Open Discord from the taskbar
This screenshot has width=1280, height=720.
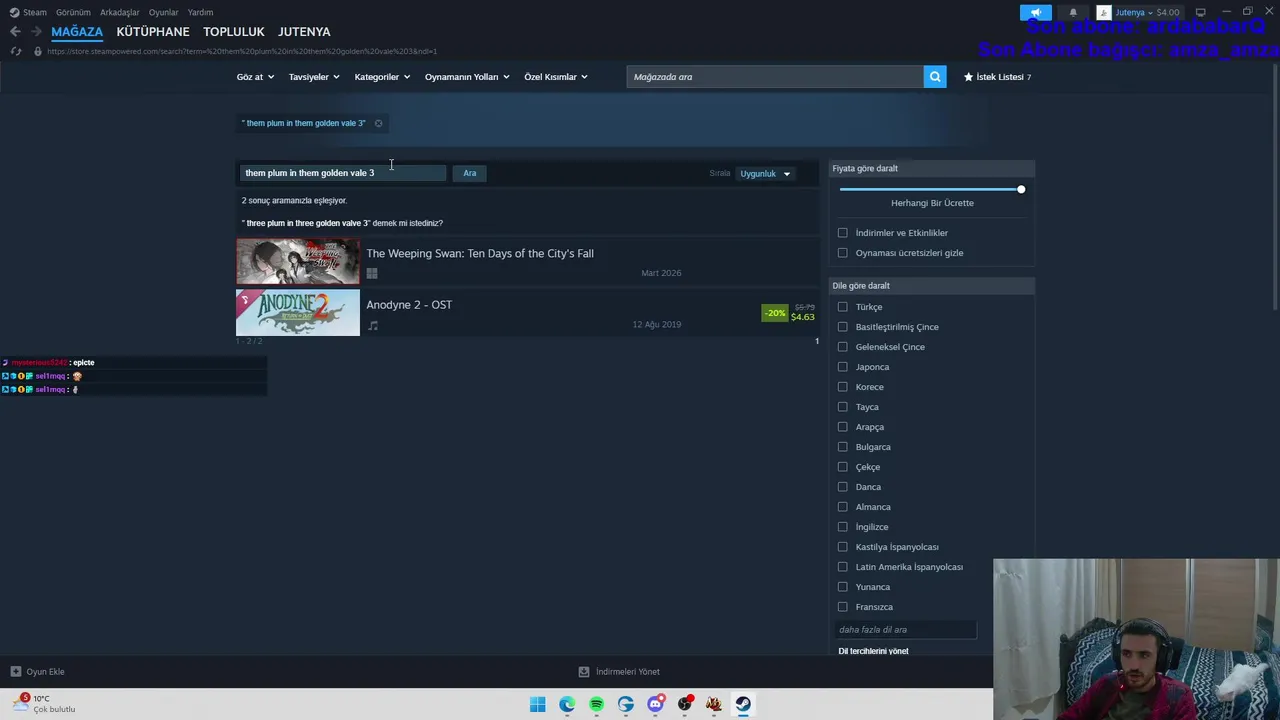coord(655,704)
